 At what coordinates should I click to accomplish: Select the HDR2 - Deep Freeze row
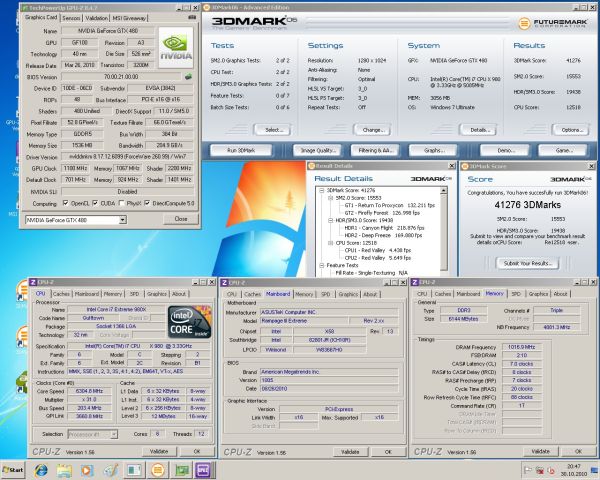(383, 235)
